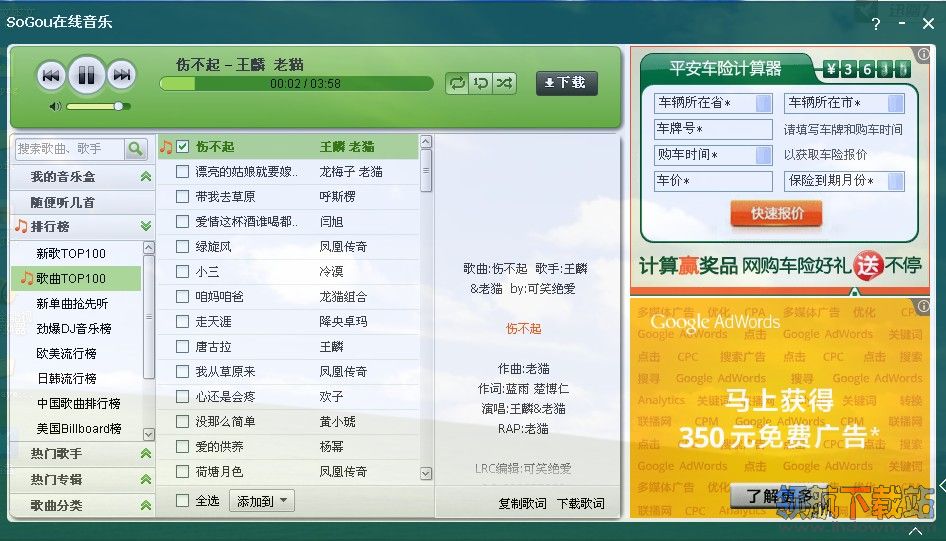
Task: Click the 下载 download button
Action: coord(567,83)
